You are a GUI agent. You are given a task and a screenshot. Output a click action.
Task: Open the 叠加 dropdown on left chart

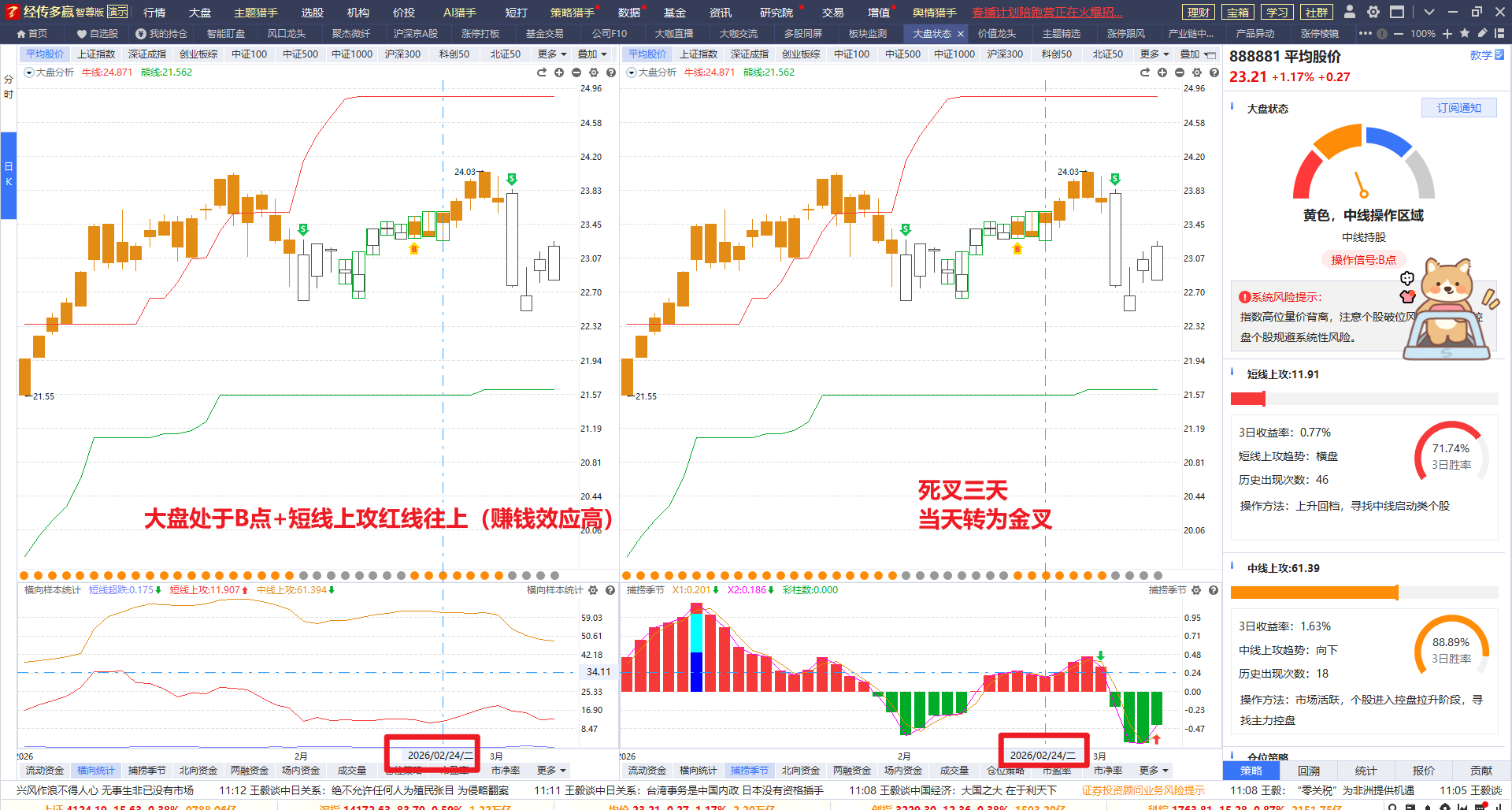coord(592,54)
